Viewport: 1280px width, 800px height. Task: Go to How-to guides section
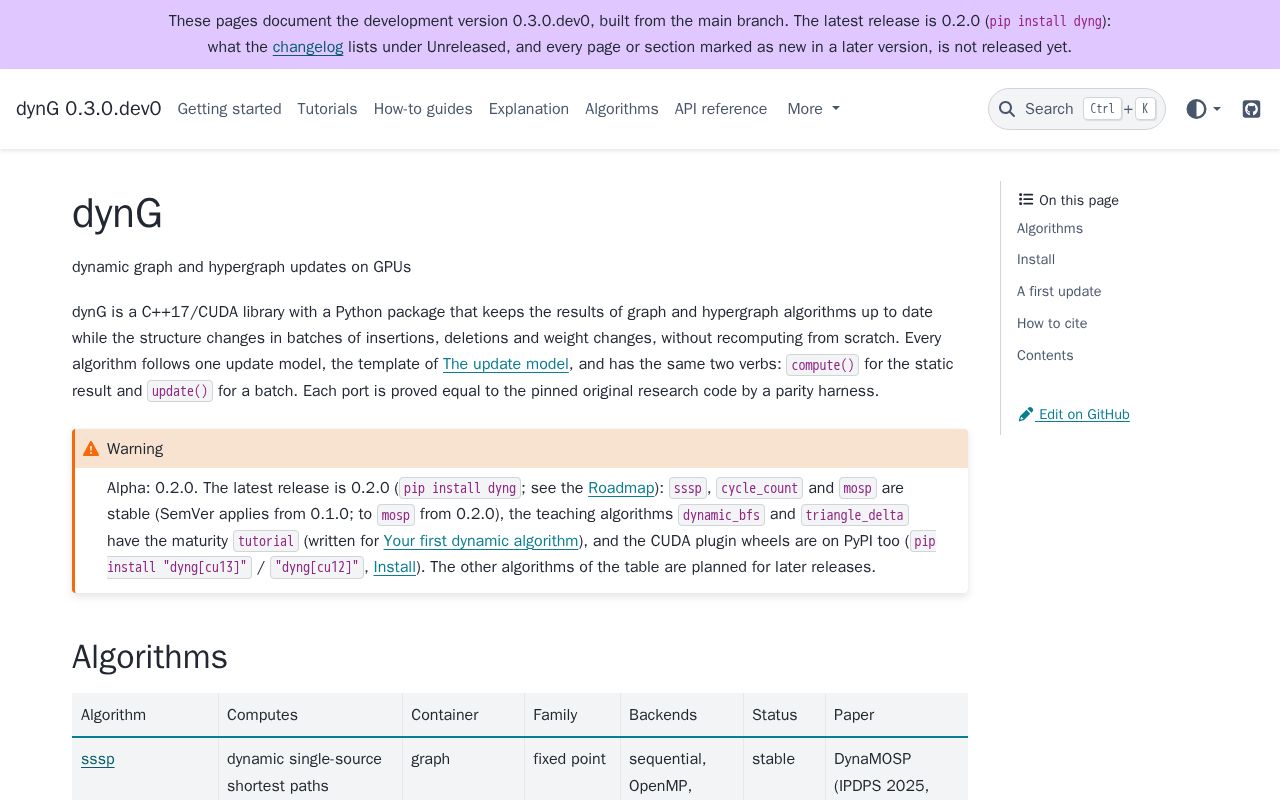click(x=423, y=109)
